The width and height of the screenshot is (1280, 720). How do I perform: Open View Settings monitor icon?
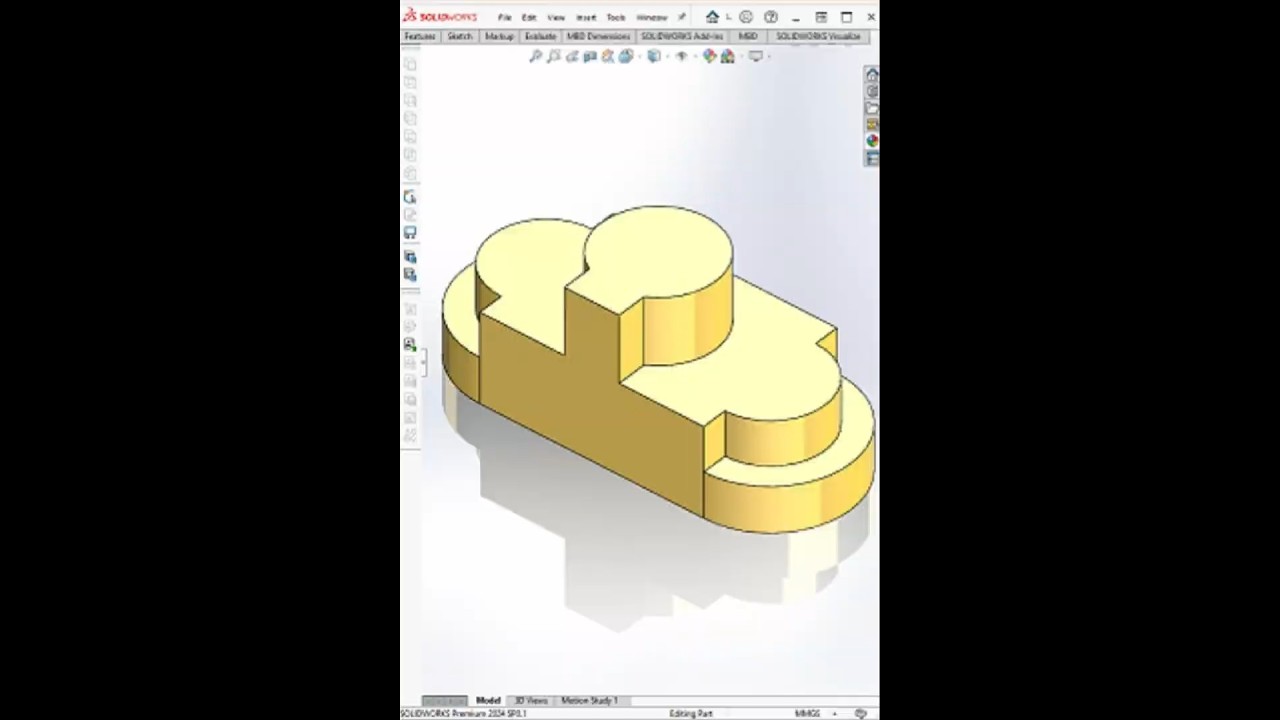point(755,56)
